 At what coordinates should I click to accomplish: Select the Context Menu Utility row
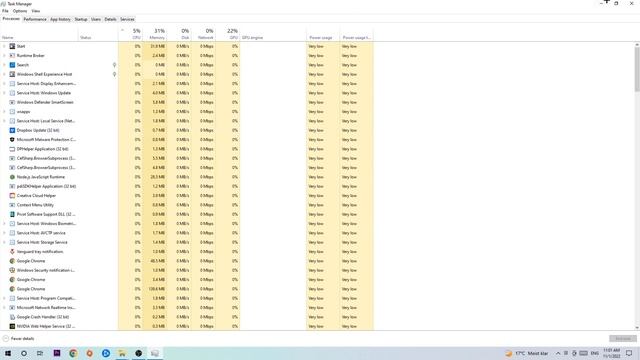[x=187, y=205]
